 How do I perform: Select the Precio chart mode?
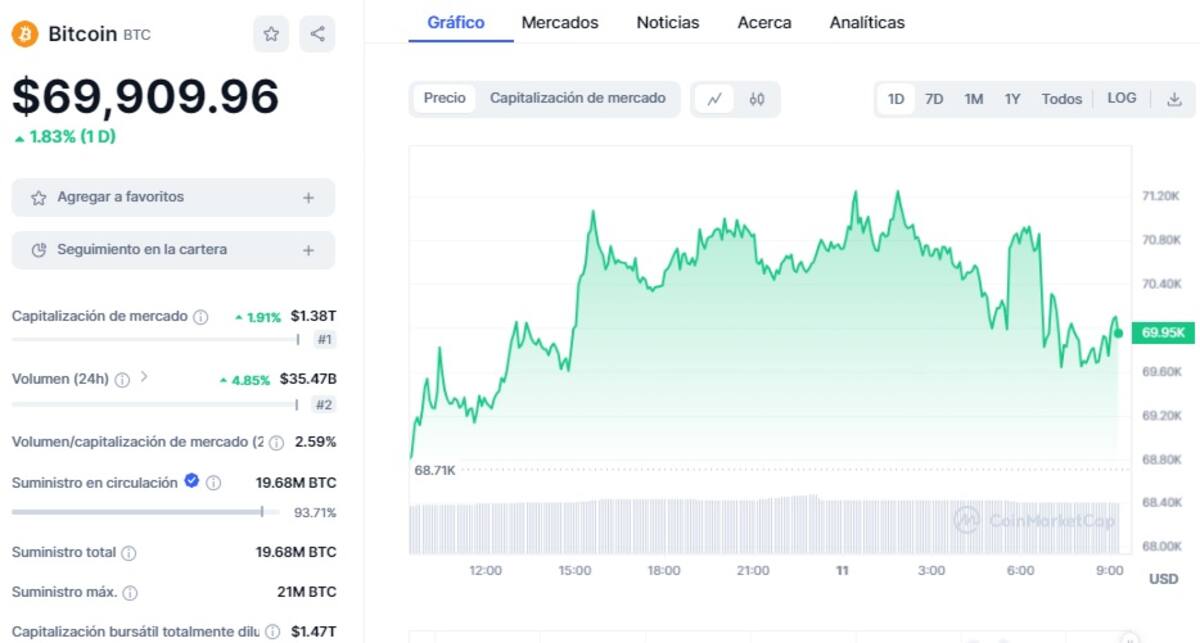coord(444,98)
